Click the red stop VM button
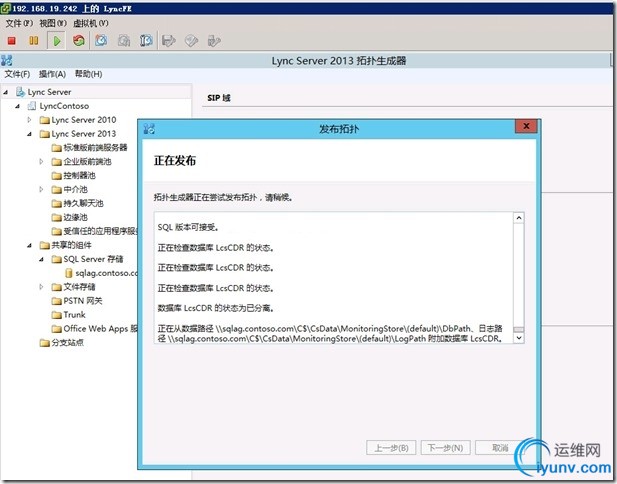This screenshot has height=484, width=617. click(x=11, y=41)
